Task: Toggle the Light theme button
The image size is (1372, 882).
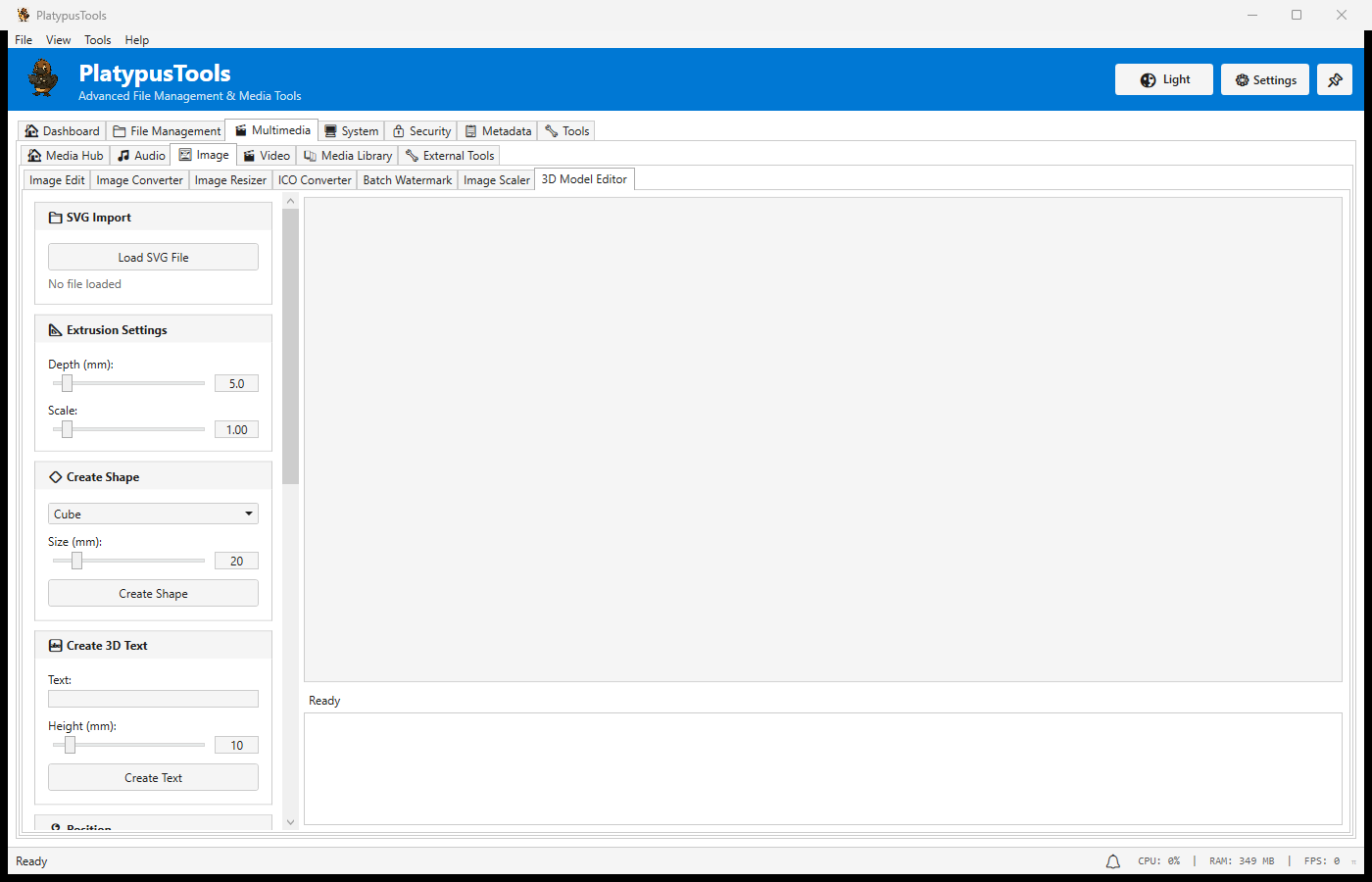Action: 1163,80
